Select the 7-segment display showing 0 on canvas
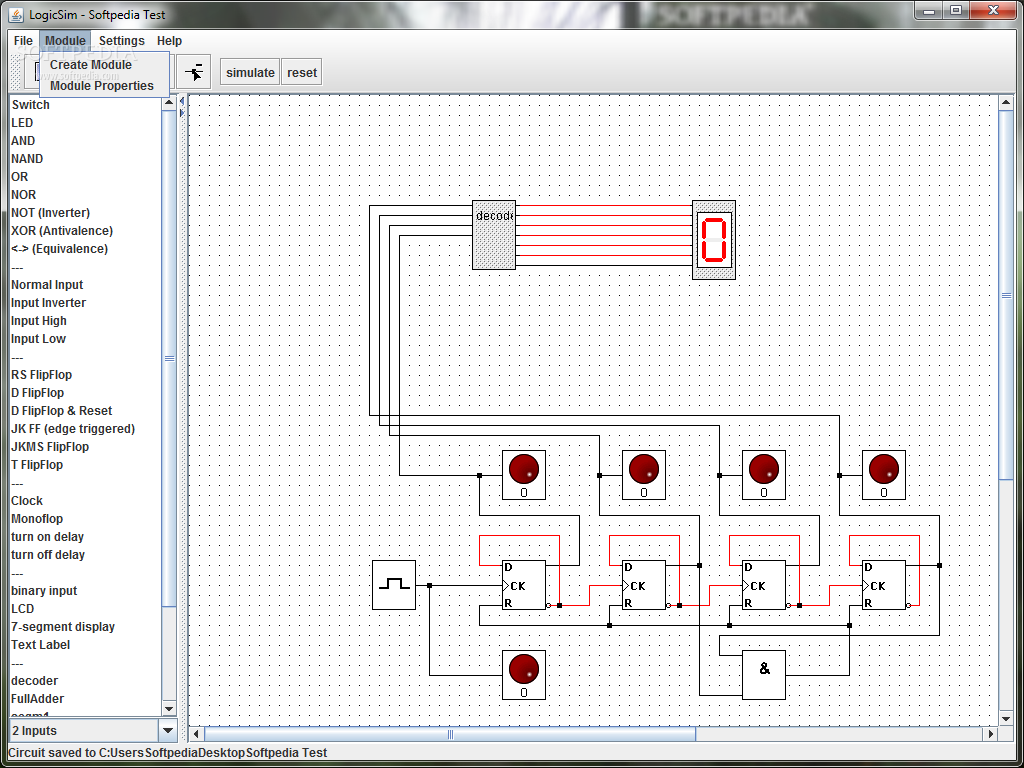This screenshot has width=1024, height=768. (714, 240)
